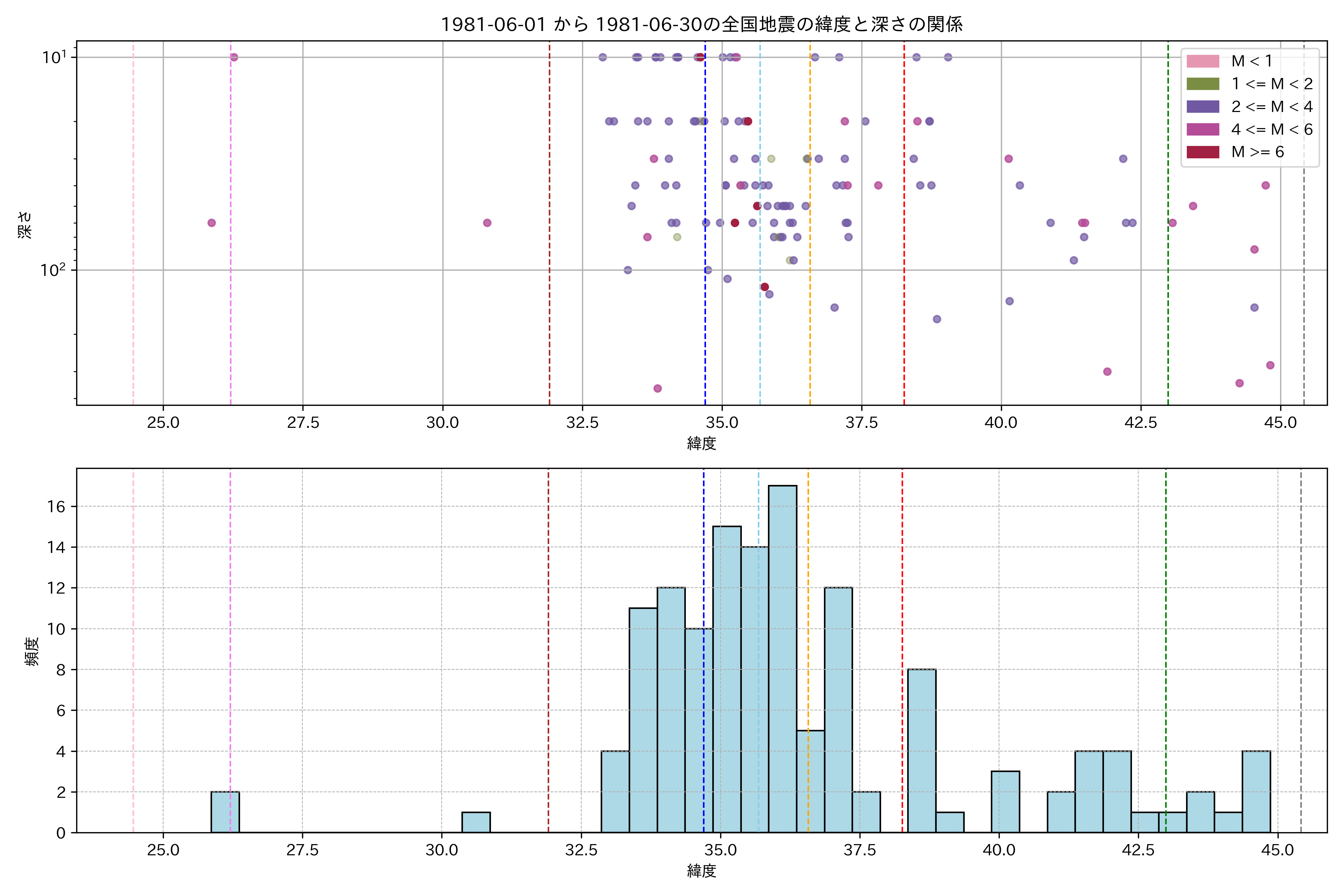Click the height-8 histogram bar near latitude 38.5
Screen dimensions: 1344x896
pos(921,751)
